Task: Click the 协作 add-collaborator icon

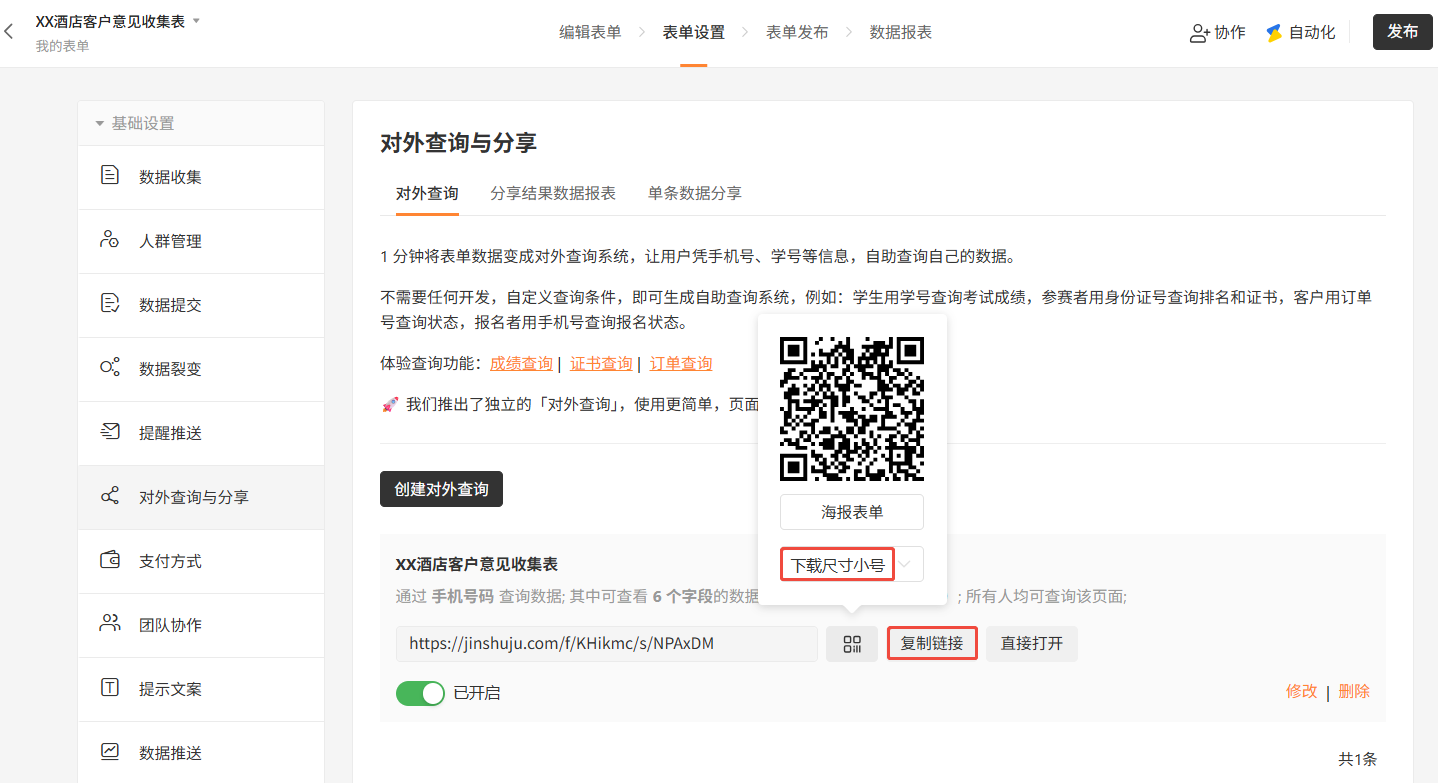Action: 1200,33
